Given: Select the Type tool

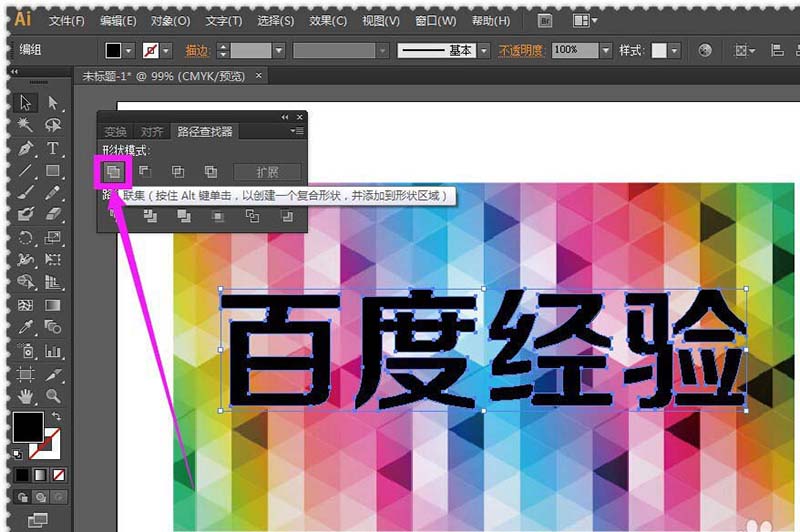Looking at the screenshot, I should point(53,148).
